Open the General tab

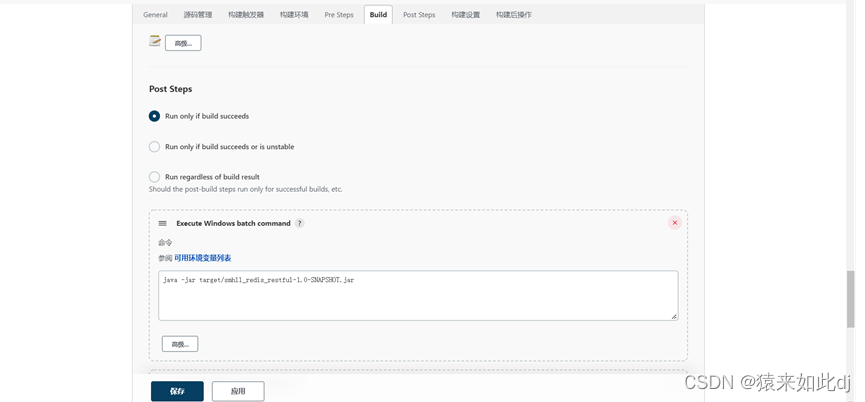(x=155, y=15)
